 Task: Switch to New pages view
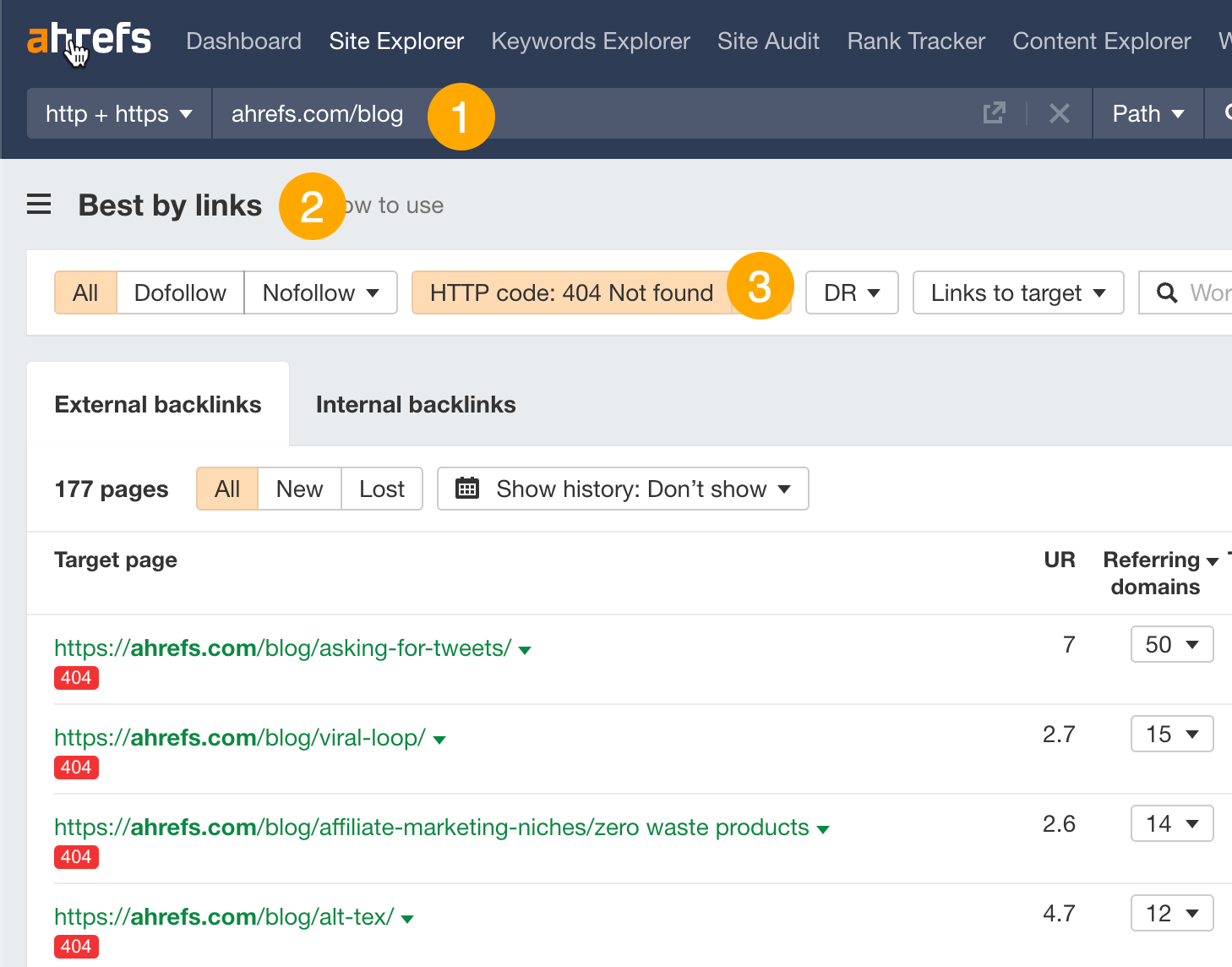click(x=298, y=489)
